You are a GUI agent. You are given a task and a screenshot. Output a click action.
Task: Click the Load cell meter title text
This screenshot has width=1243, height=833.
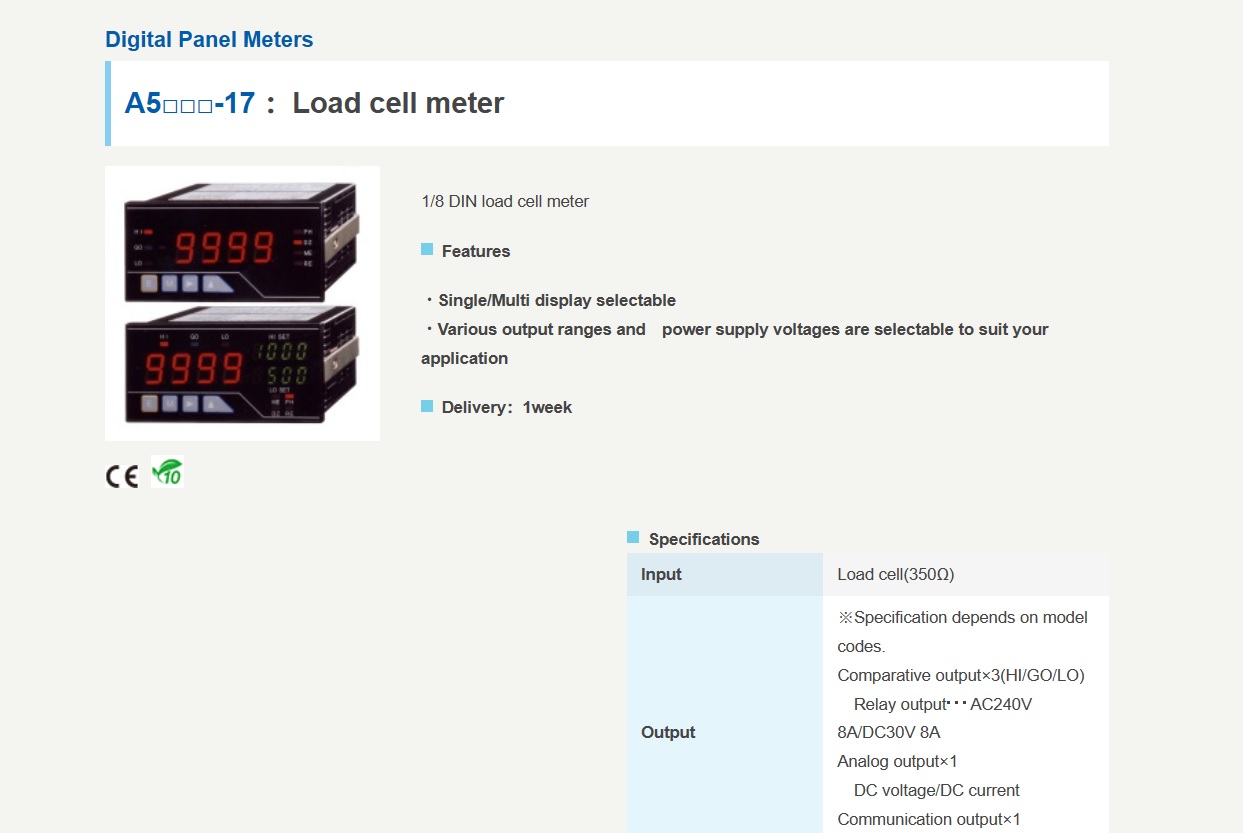coord(398,103)
